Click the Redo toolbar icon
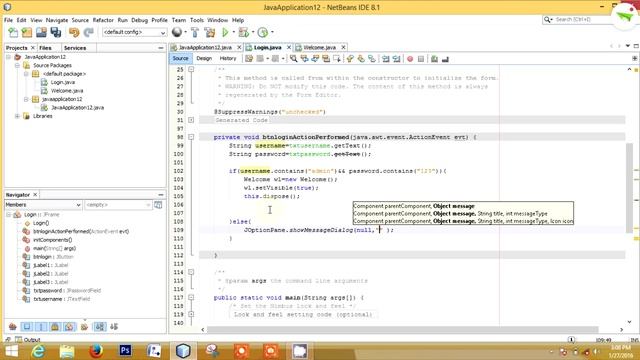 click(x=88, y=32)
